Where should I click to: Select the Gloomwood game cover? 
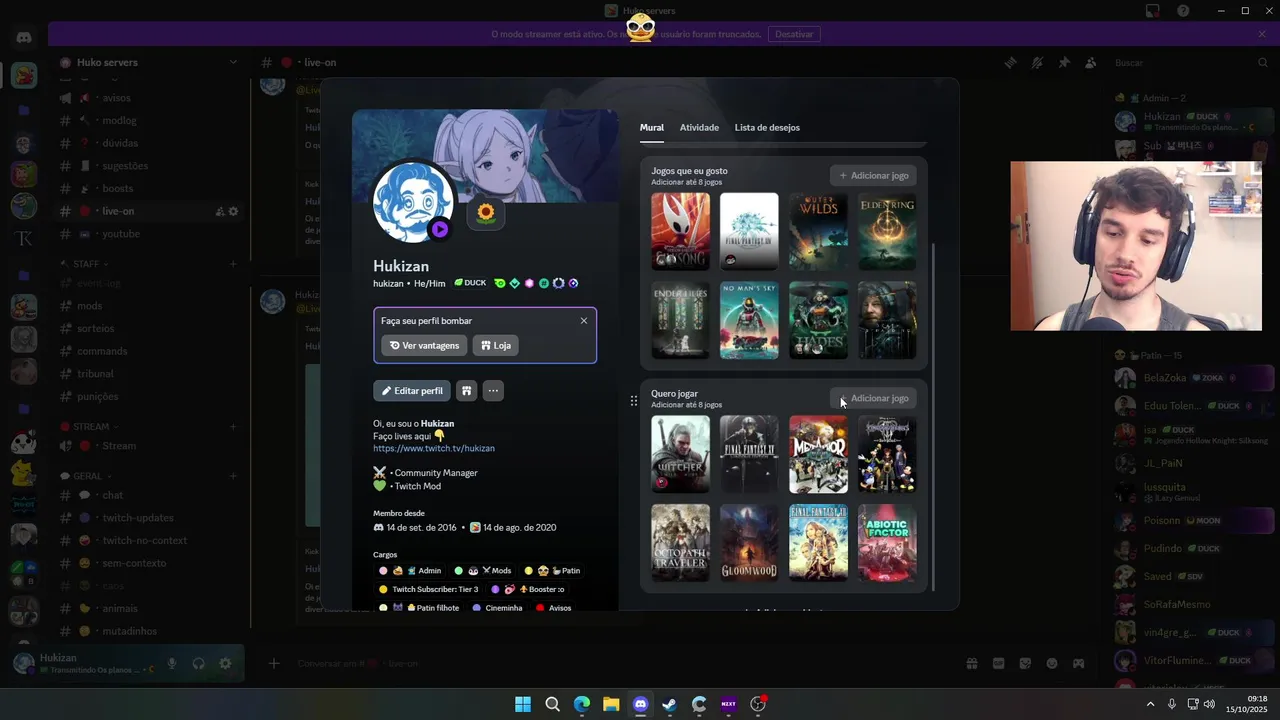749,542
